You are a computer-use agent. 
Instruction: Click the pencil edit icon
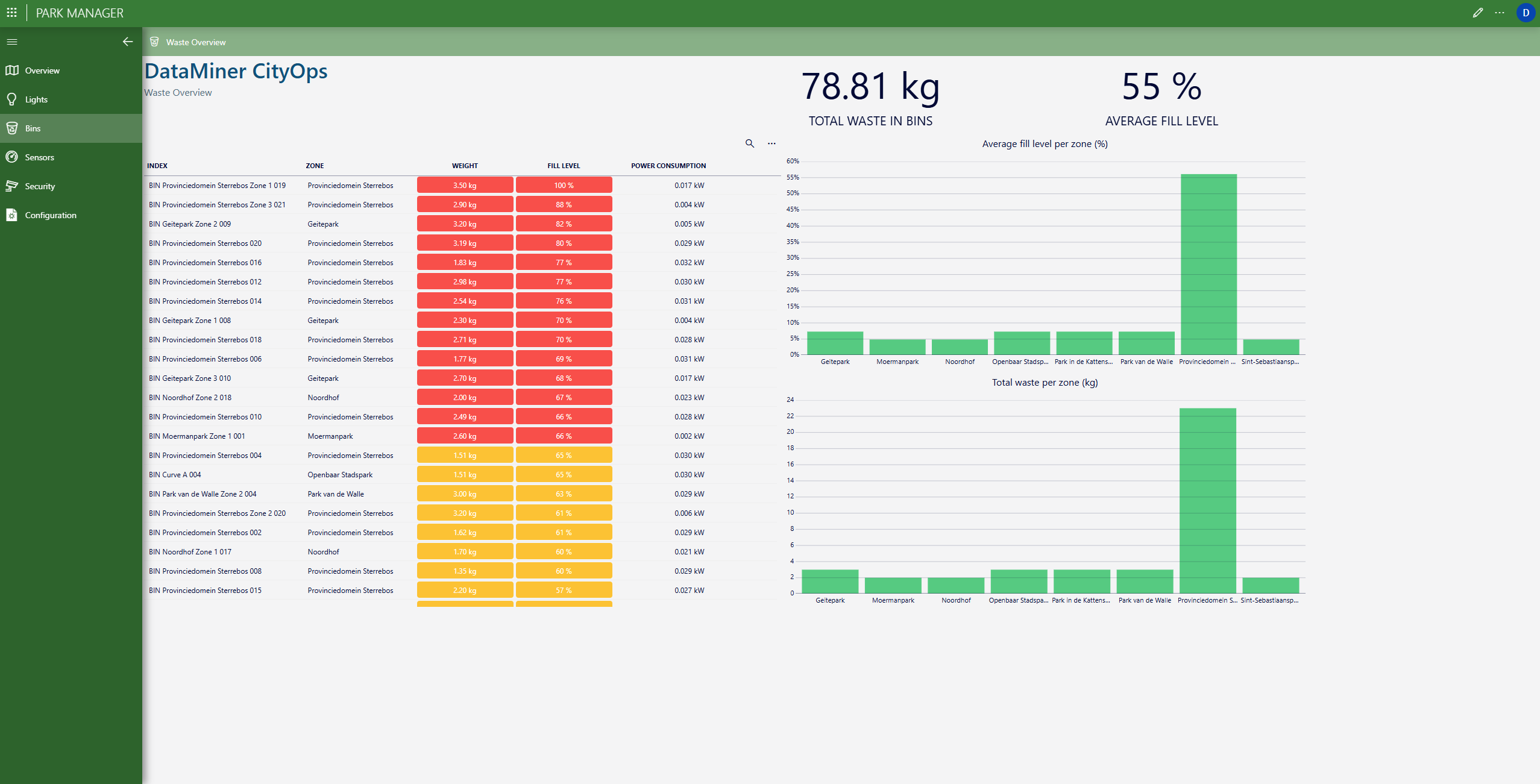pyautogui.click(x=1477, y=13)
